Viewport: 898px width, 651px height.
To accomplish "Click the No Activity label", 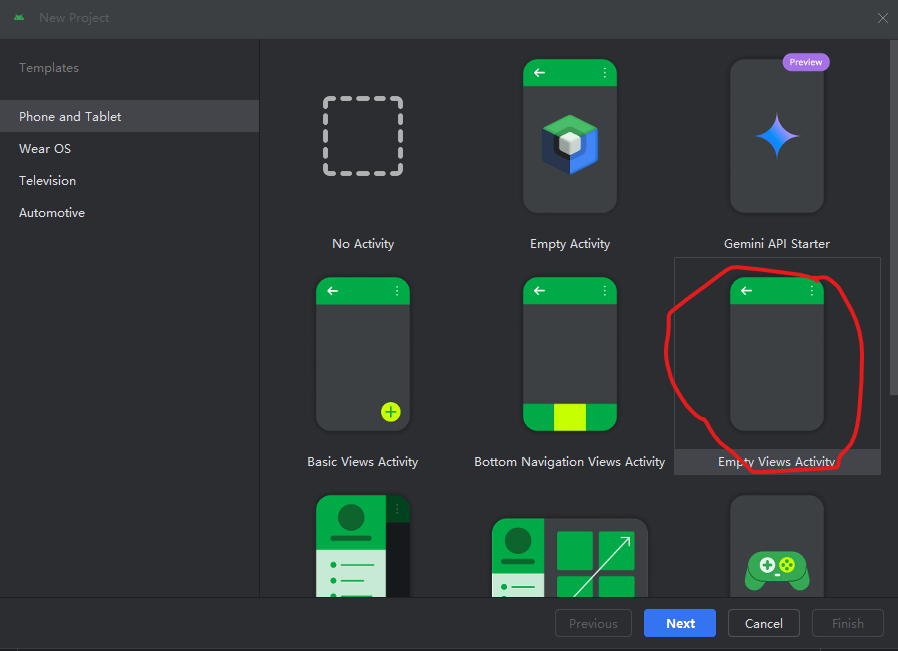I will click(x=363, y=244).
